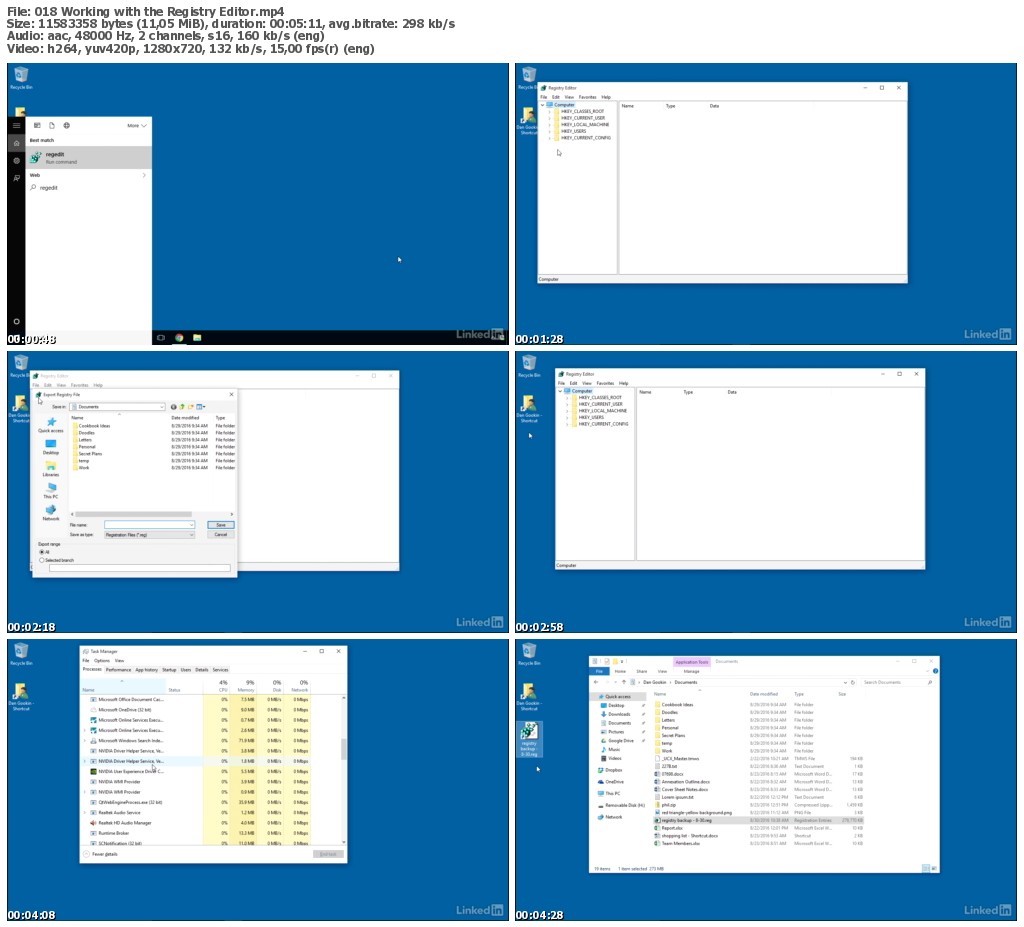Screen dimensions: 1024x927
Task: Expand the Microsoft Windows Search Indexer process
Action: [85, 741]
